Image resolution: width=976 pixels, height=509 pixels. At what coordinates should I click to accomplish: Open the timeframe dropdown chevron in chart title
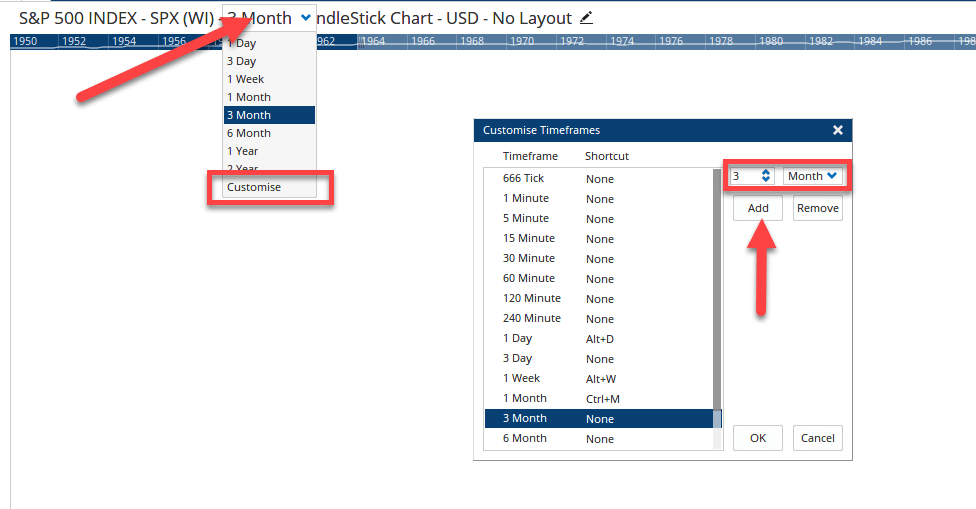tap(306, 17)
